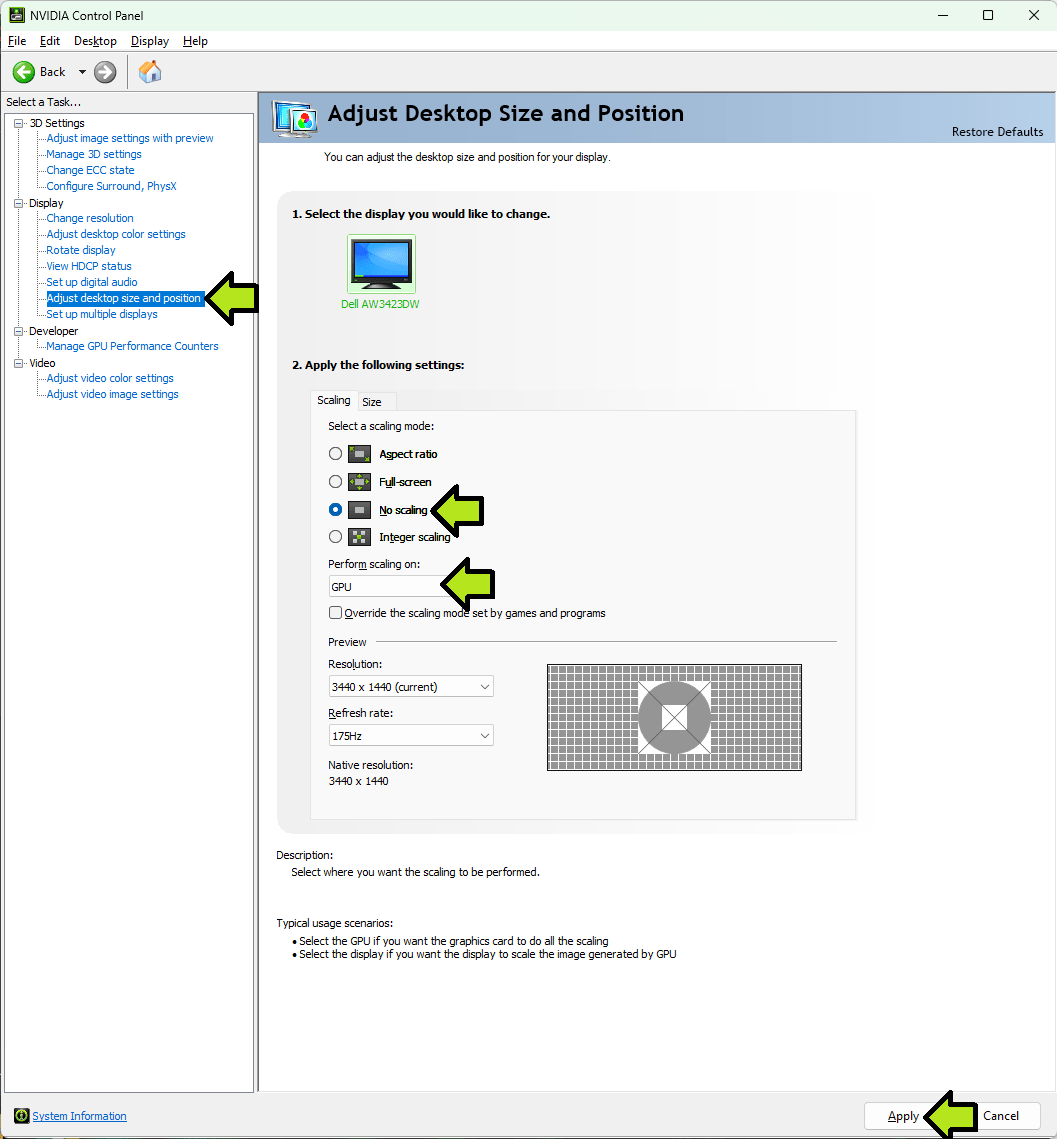The image size is (1057, 1139).
Task: Maximize the NVIDIA Control Panel window
Action: tap(988, 15)
